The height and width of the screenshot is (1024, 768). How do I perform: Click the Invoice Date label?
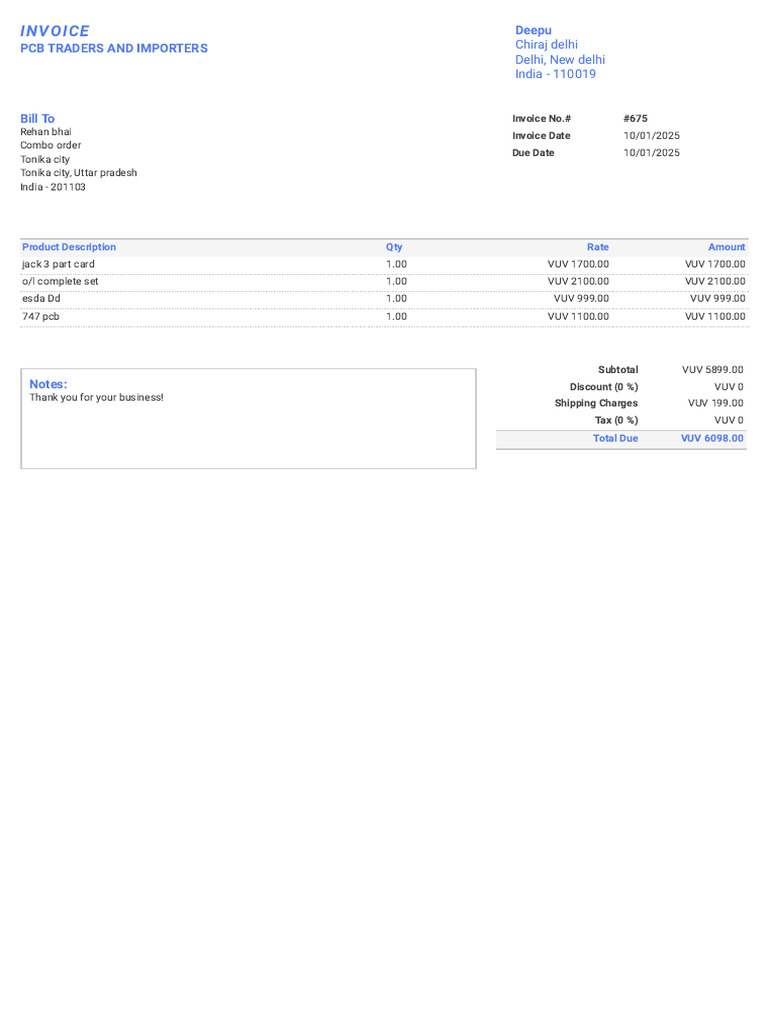pyautogui.click(x=541, y=135)
